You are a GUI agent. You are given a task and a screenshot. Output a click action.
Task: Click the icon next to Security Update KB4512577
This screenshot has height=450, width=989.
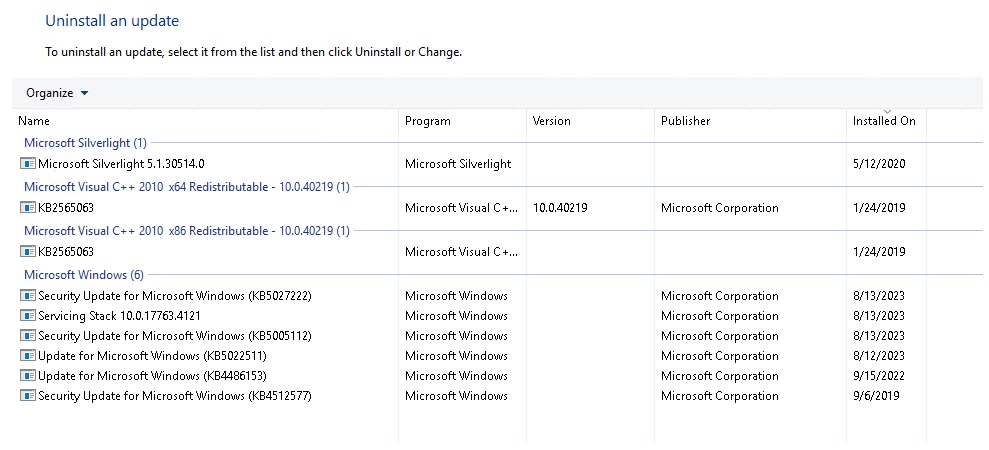point(28,396)
